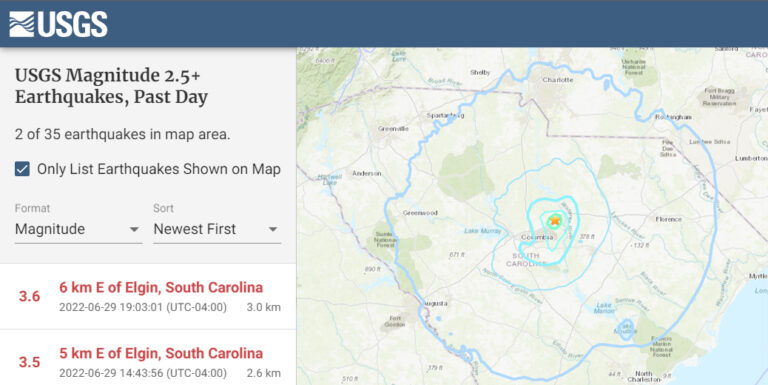
Task: Click Lumberton label on the map
Action: pos(751,159)
